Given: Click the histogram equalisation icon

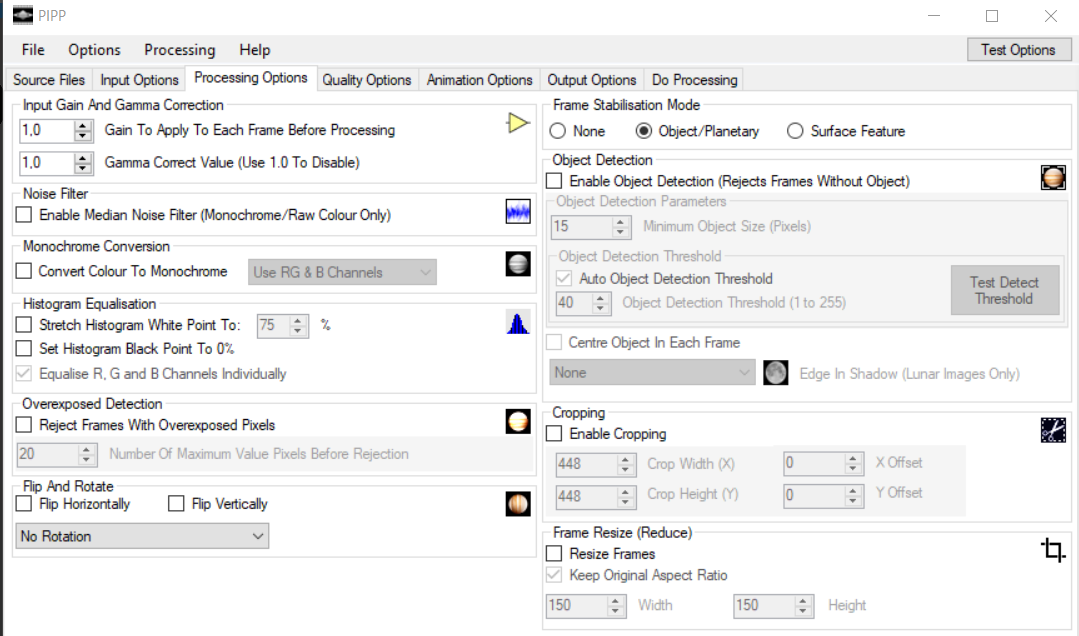Looking at the screenshot, I should pos(517,323).
